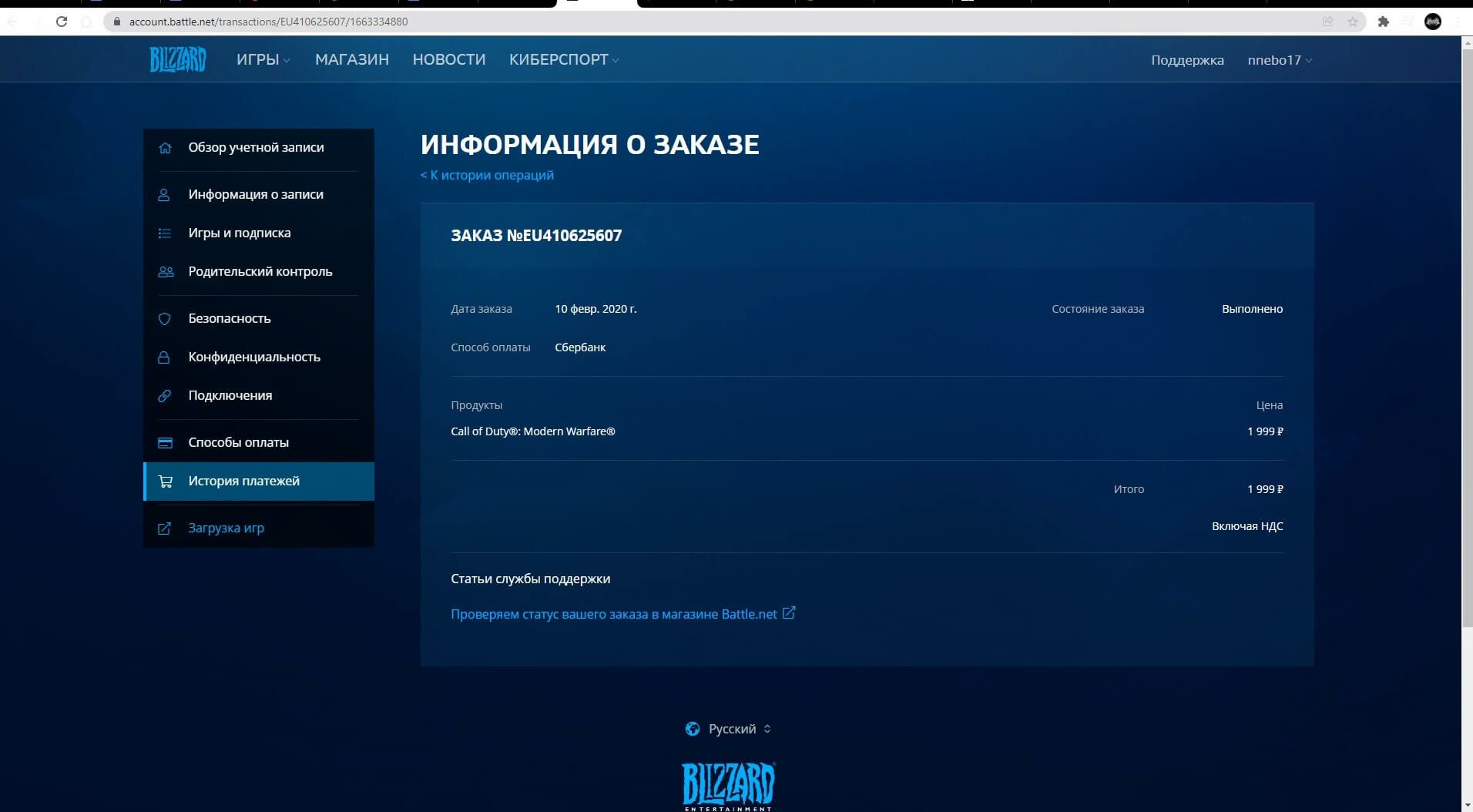Select История платежей in sidebar
This screenshot has width=1473, height=812.
click(x=259, y=481)
